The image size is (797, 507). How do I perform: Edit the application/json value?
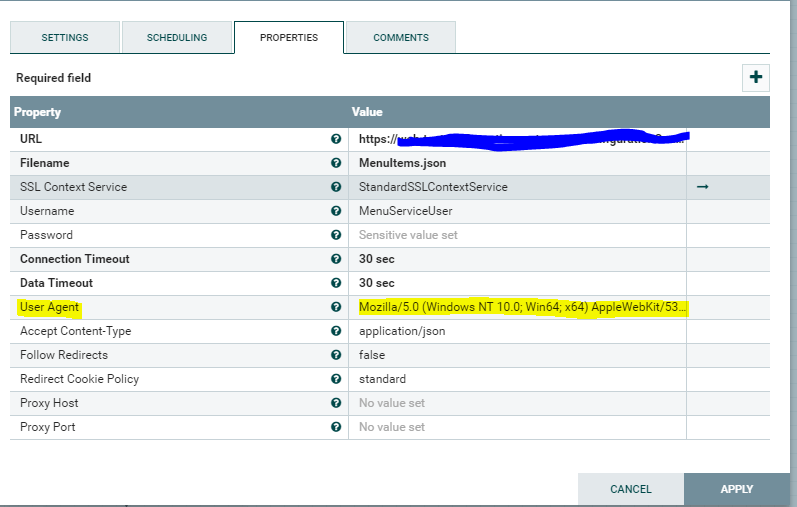pos(517,331)
